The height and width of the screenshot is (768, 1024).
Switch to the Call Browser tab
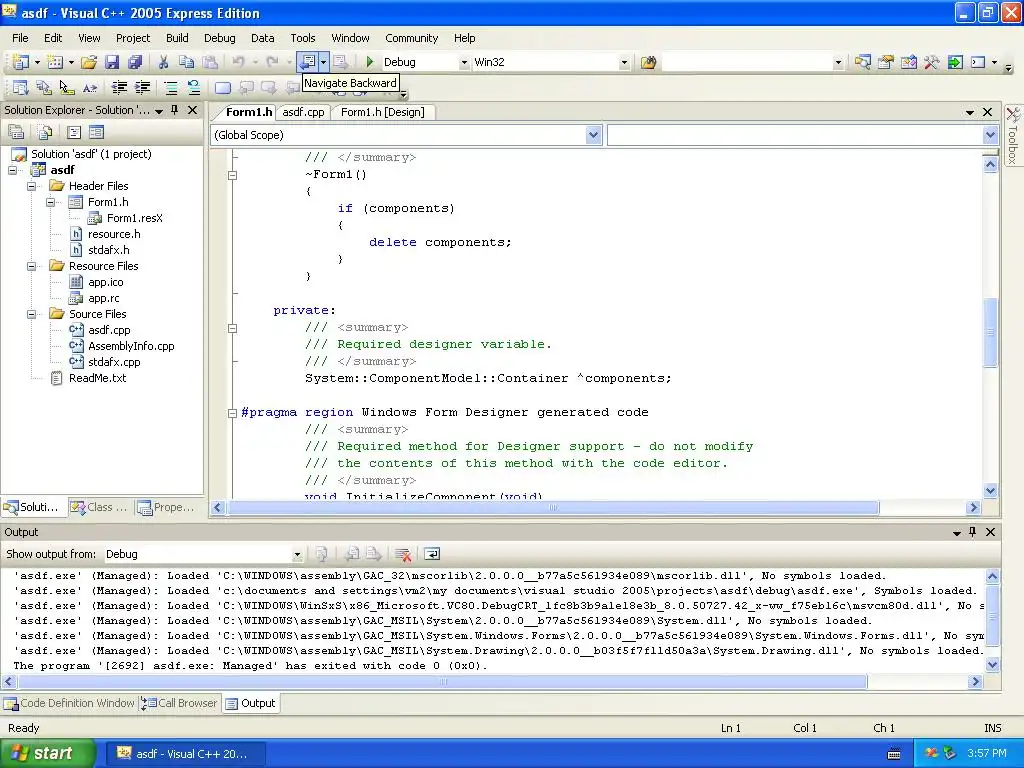pos(180,703)
